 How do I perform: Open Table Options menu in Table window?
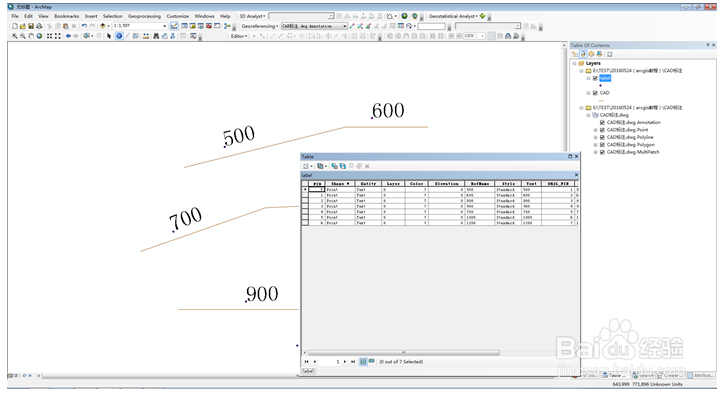(307, 166)
